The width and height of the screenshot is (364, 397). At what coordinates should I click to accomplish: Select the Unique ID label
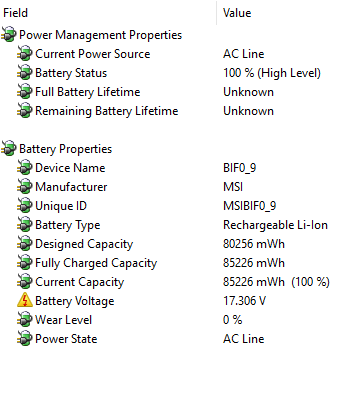pos(61,206)
